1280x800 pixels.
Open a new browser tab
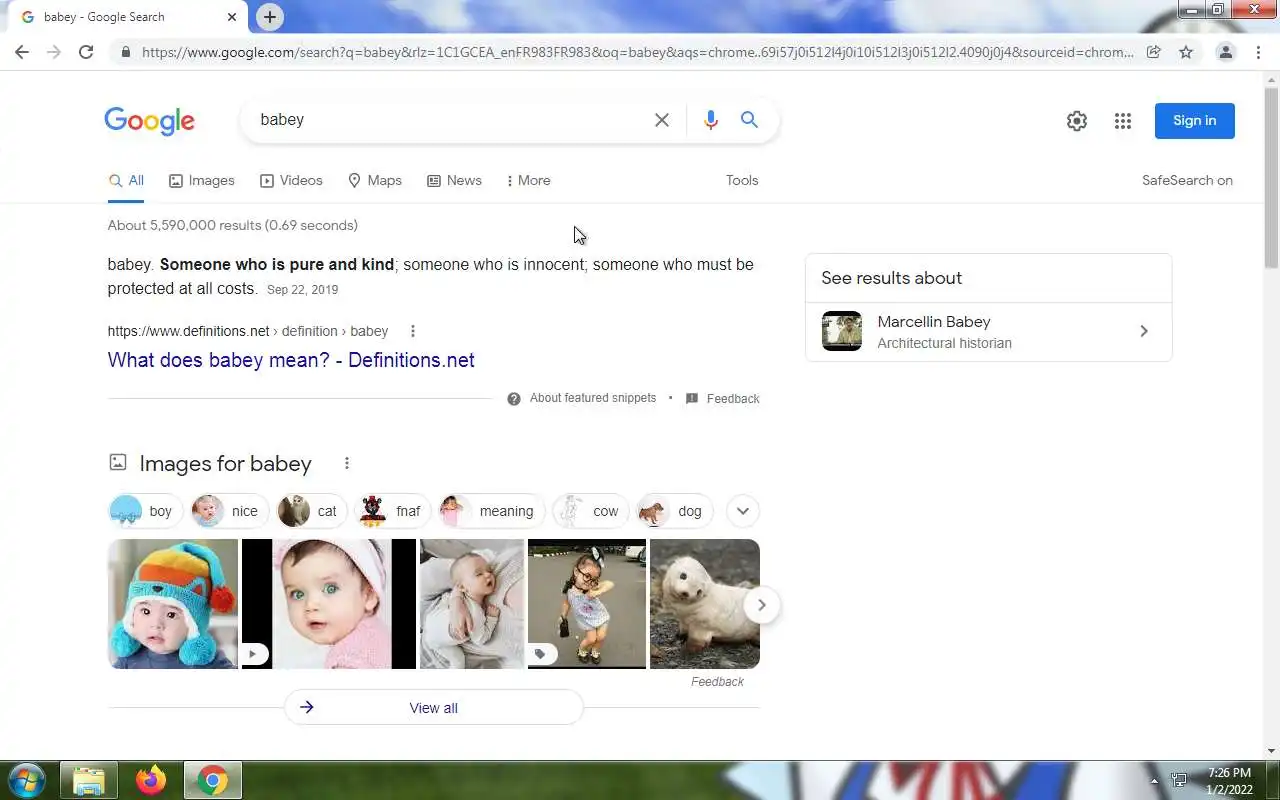pyautogui.click(x=270, y=17)
